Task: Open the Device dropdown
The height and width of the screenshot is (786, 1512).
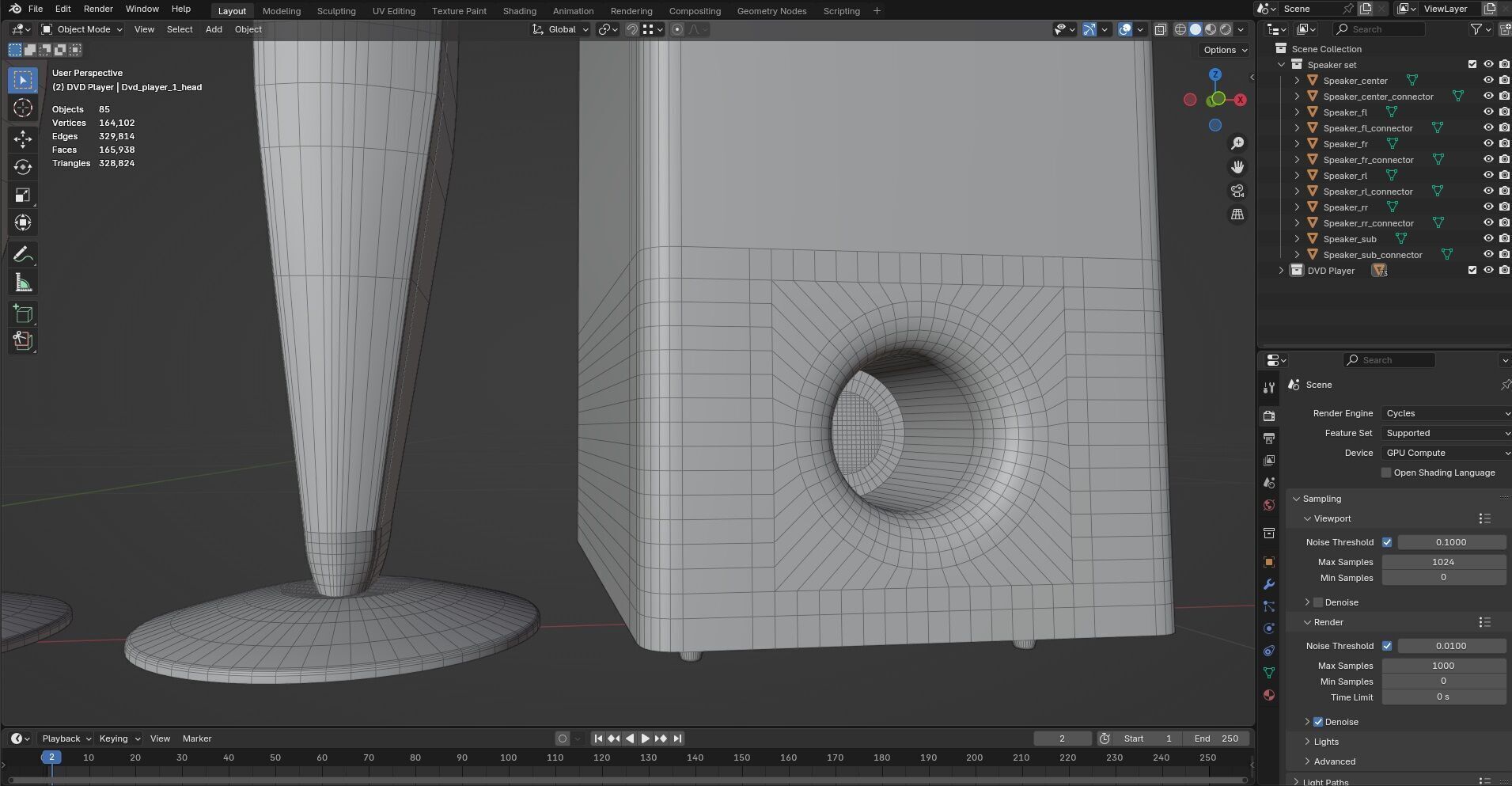Action: [1446, 453]
